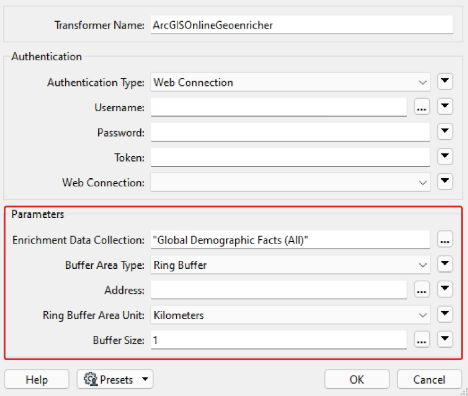Open the Presets menu button
Screen dimensions: 468x396
pyautogui.click(x=115, y=379)
